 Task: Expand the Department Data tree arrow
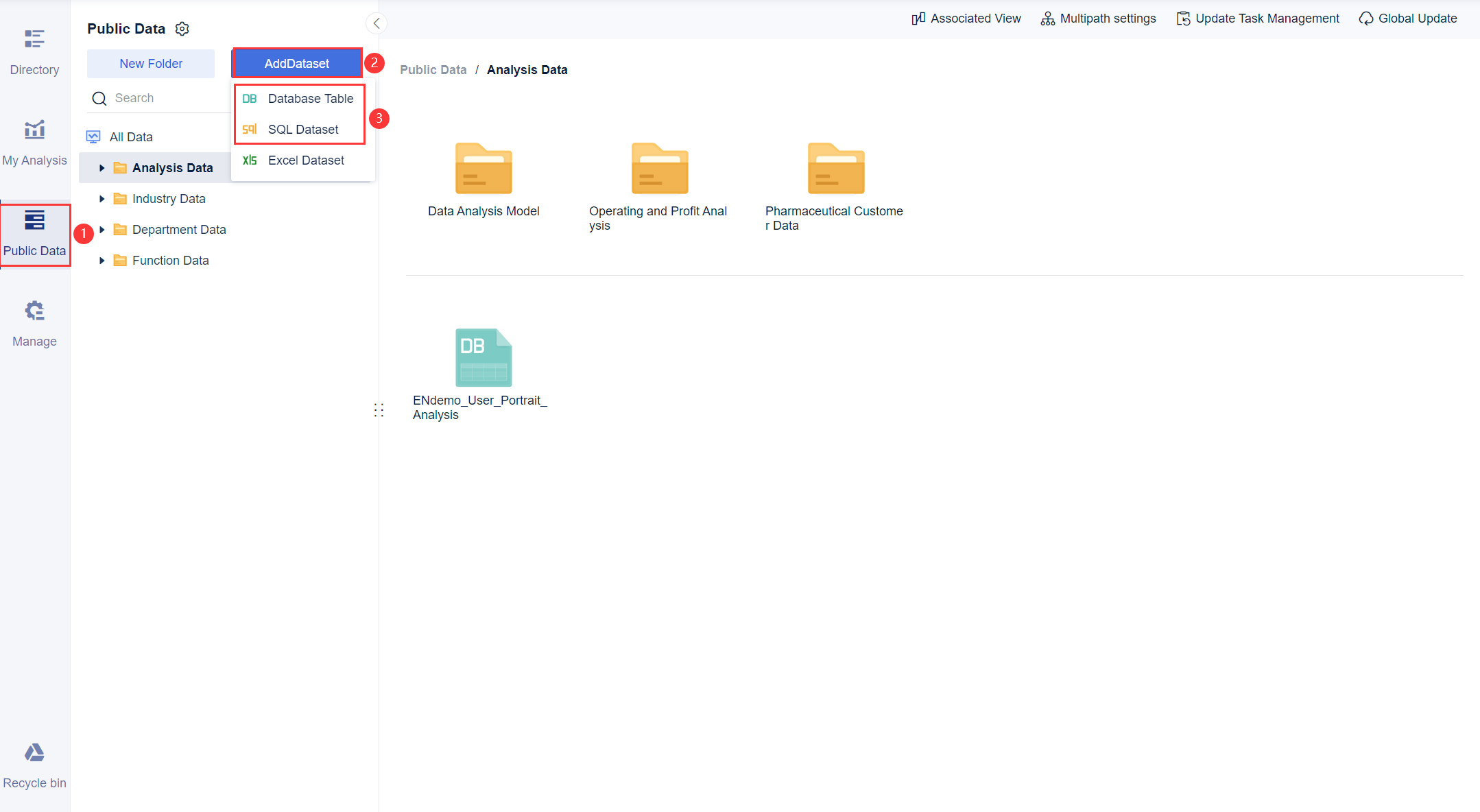coord(102,230)
